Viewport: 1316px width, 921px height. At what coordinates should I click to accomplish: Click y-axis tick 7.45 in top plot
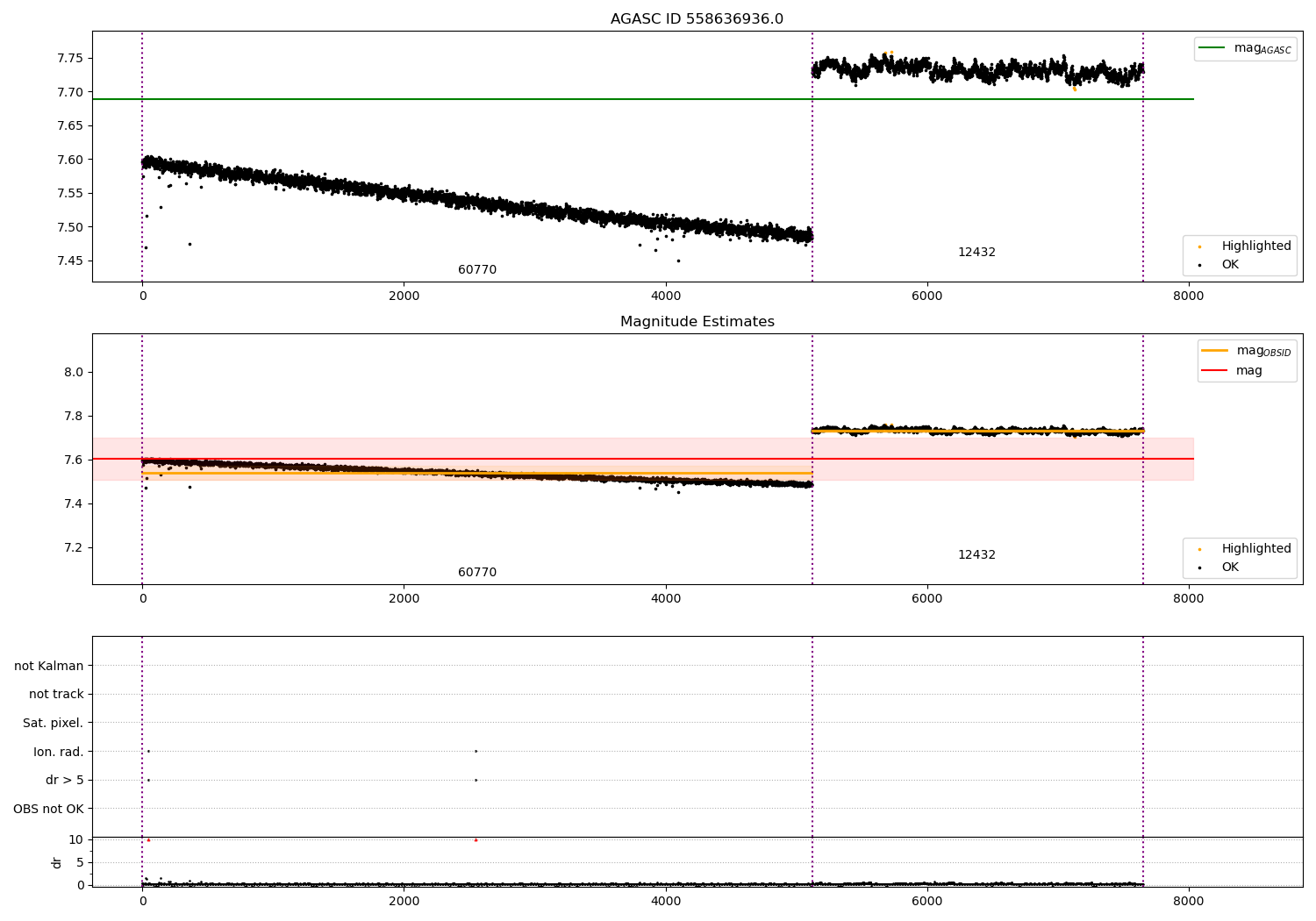[x=70, y=261]
